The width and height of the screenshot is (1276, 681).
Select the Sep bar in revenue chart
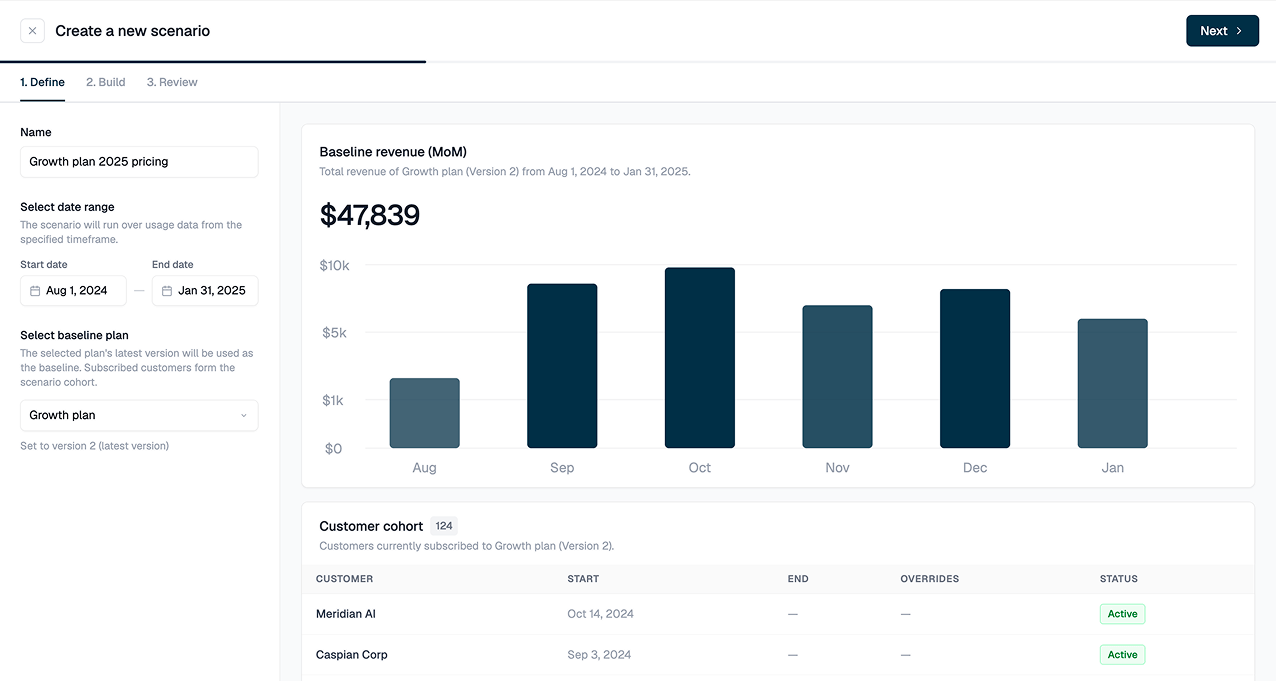(562, 366)
